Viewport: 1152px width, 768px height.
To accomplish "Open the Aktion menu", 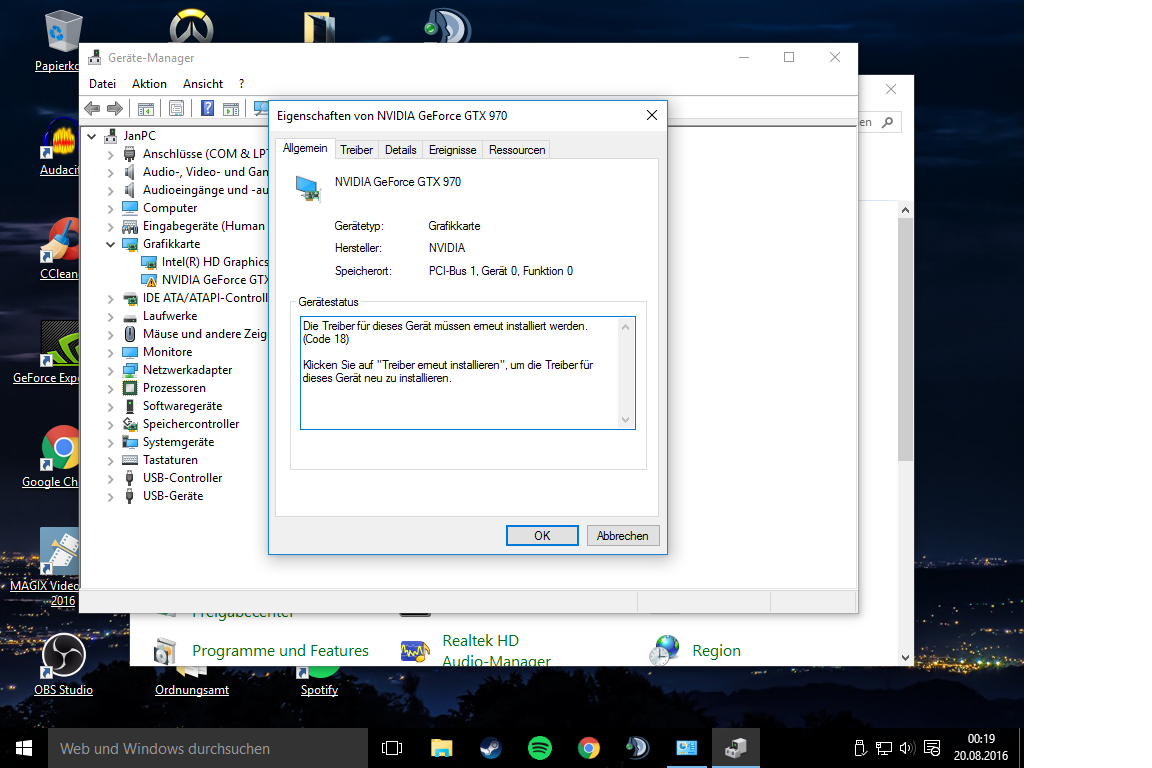I will click(x=149, y=84).
